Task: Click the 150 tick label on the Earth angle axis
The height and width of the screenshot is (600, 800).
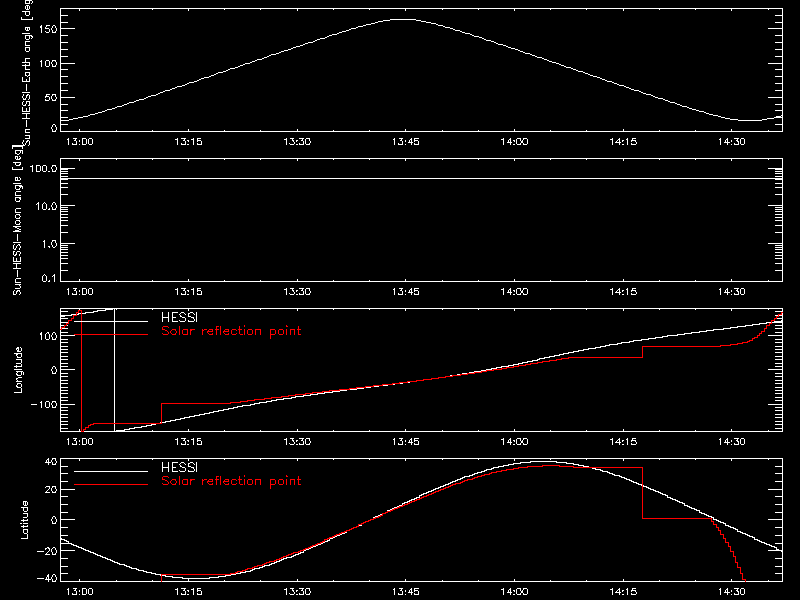Action: 48,29
